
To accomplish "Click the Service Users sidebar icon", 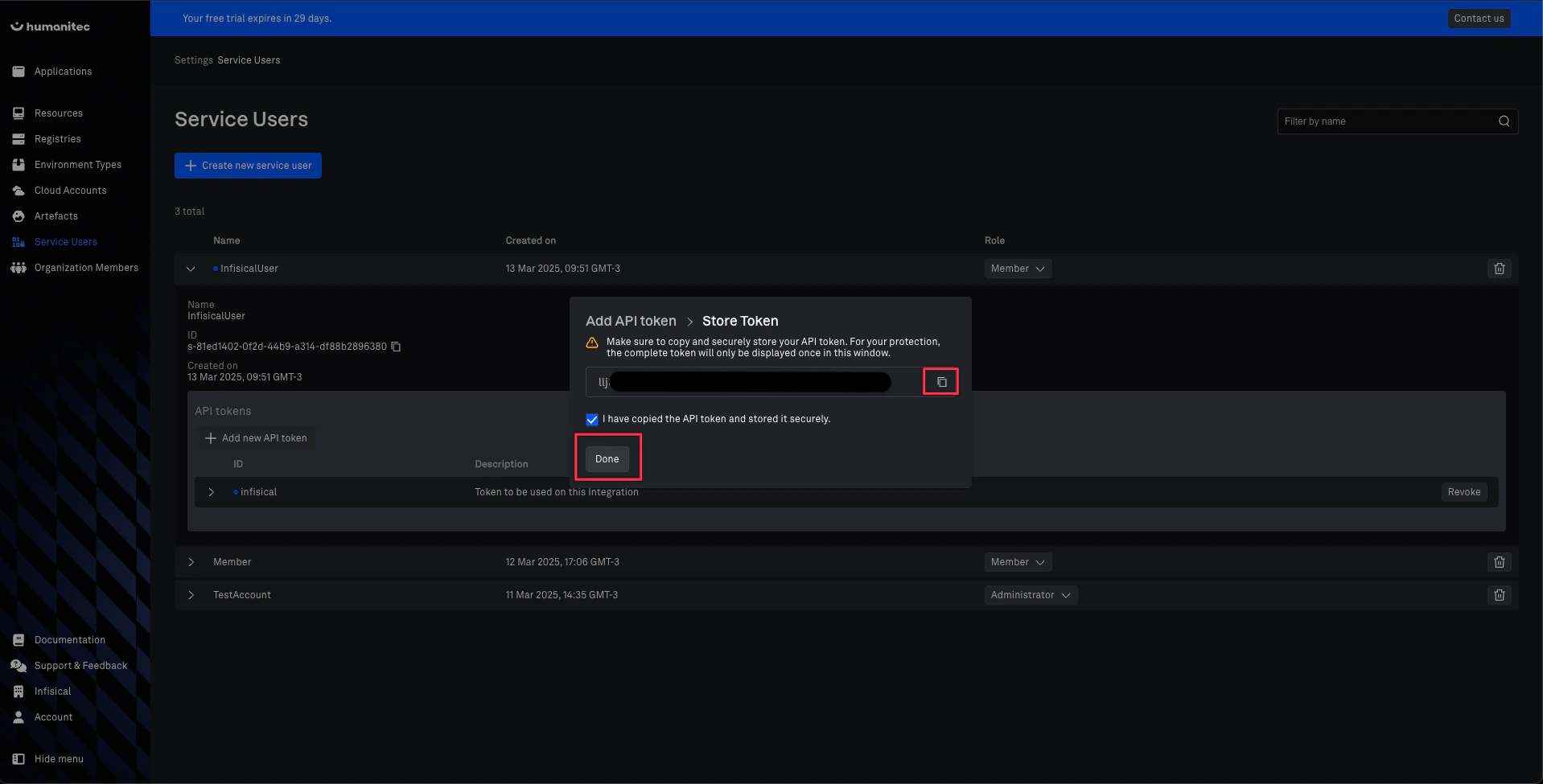I will (x=19, y=242).
